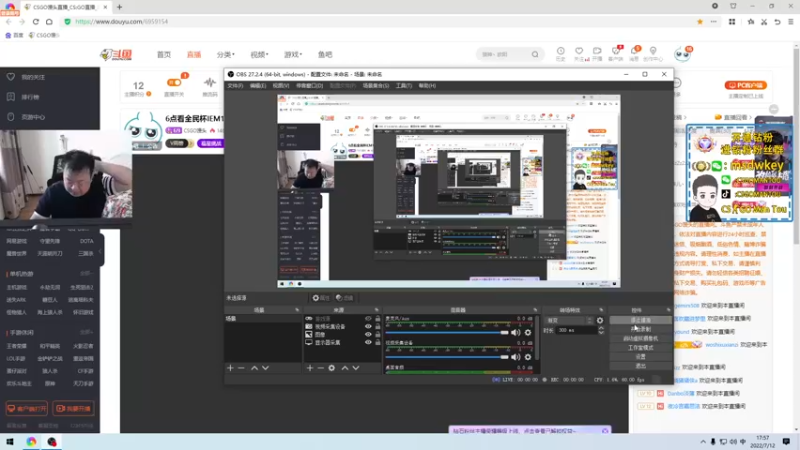Toggle lock on 显示器采集 source
Image resolution: width=800 pixels, height=450 pixels.
point(378,342)
